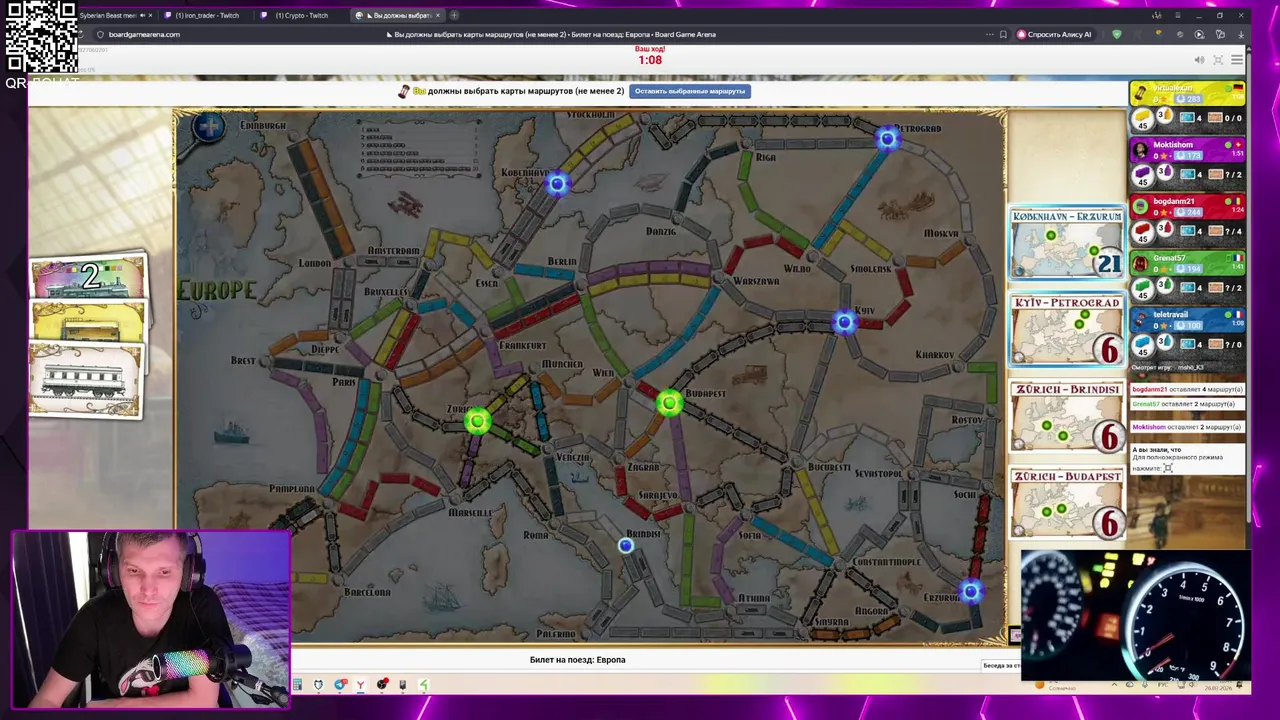Image resolution: width=1280 pixels, height=720 pixels.
Task: Open the browser shield protection icon
Action: pyautogui.click(x=1117, y=34)
